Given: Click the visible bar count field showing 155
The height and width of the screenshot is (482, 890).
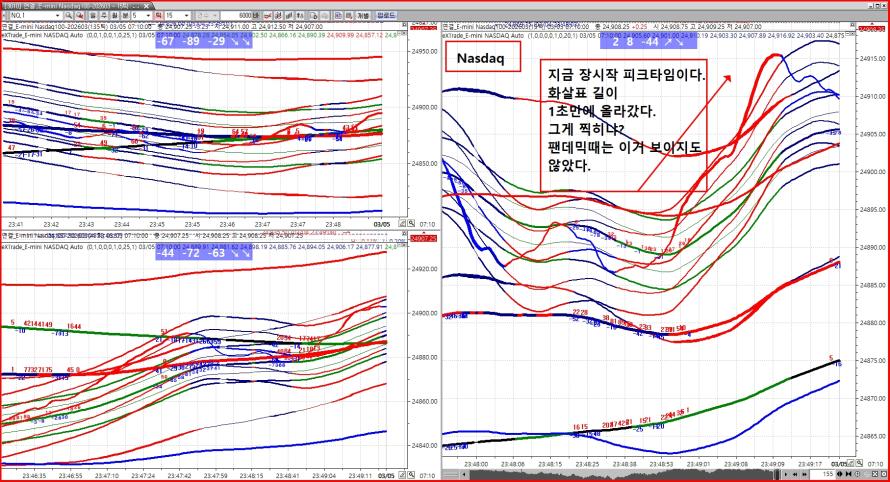Looking at the screenshot, I should click(x=822, y=474).
